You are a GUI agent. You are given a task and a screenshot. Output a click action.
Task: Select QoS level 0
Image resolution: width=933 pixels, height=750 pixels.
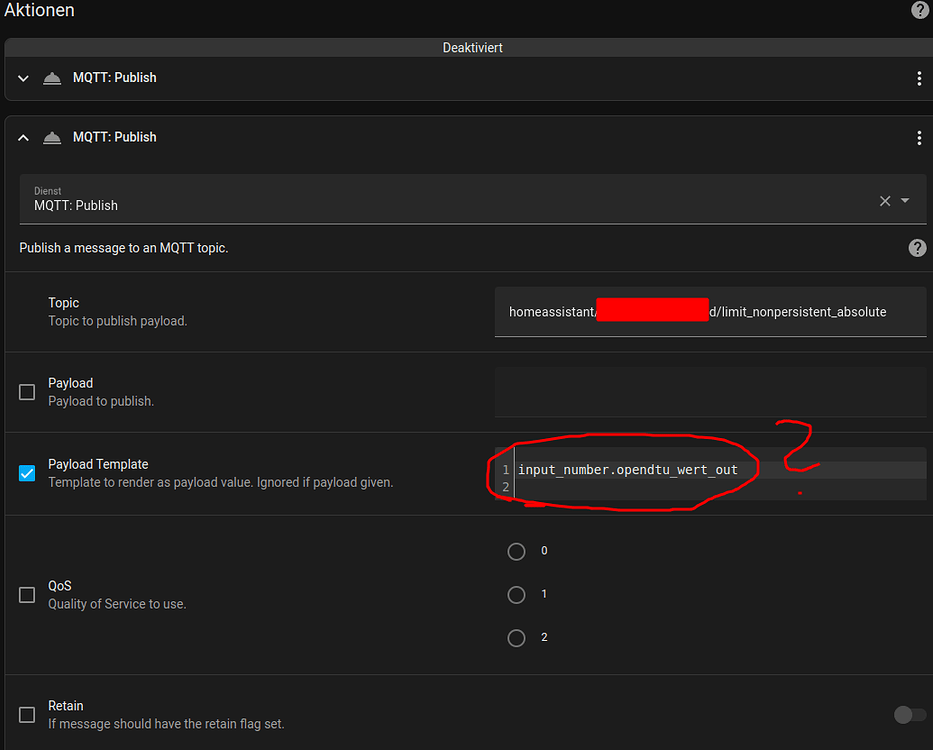pos(516,551)
